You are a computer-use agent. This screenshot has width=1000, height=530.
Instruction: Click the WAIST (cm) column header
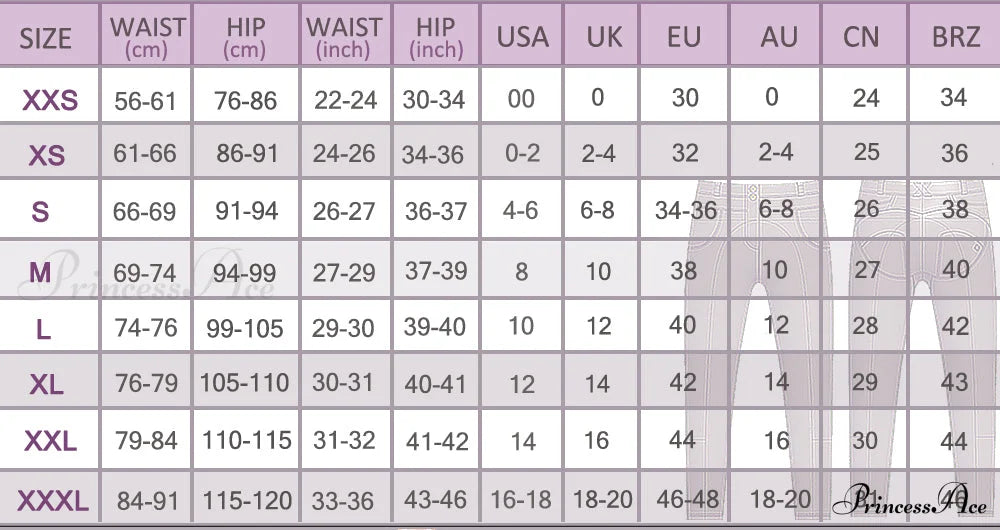tap(146, 37)
